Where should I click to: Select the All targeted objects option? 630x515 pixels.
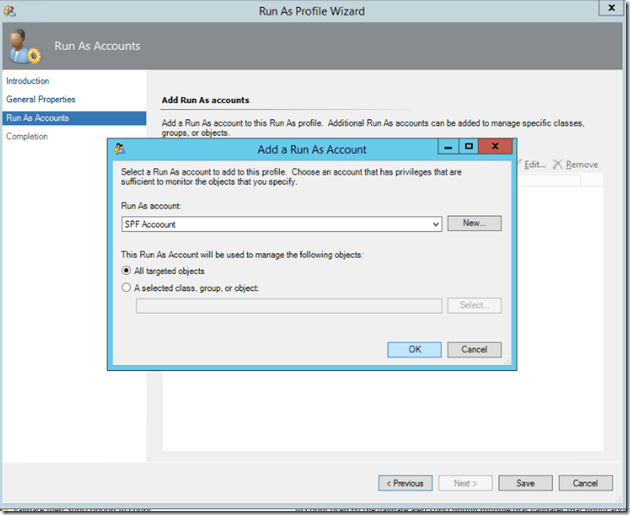tap(126, 271)
